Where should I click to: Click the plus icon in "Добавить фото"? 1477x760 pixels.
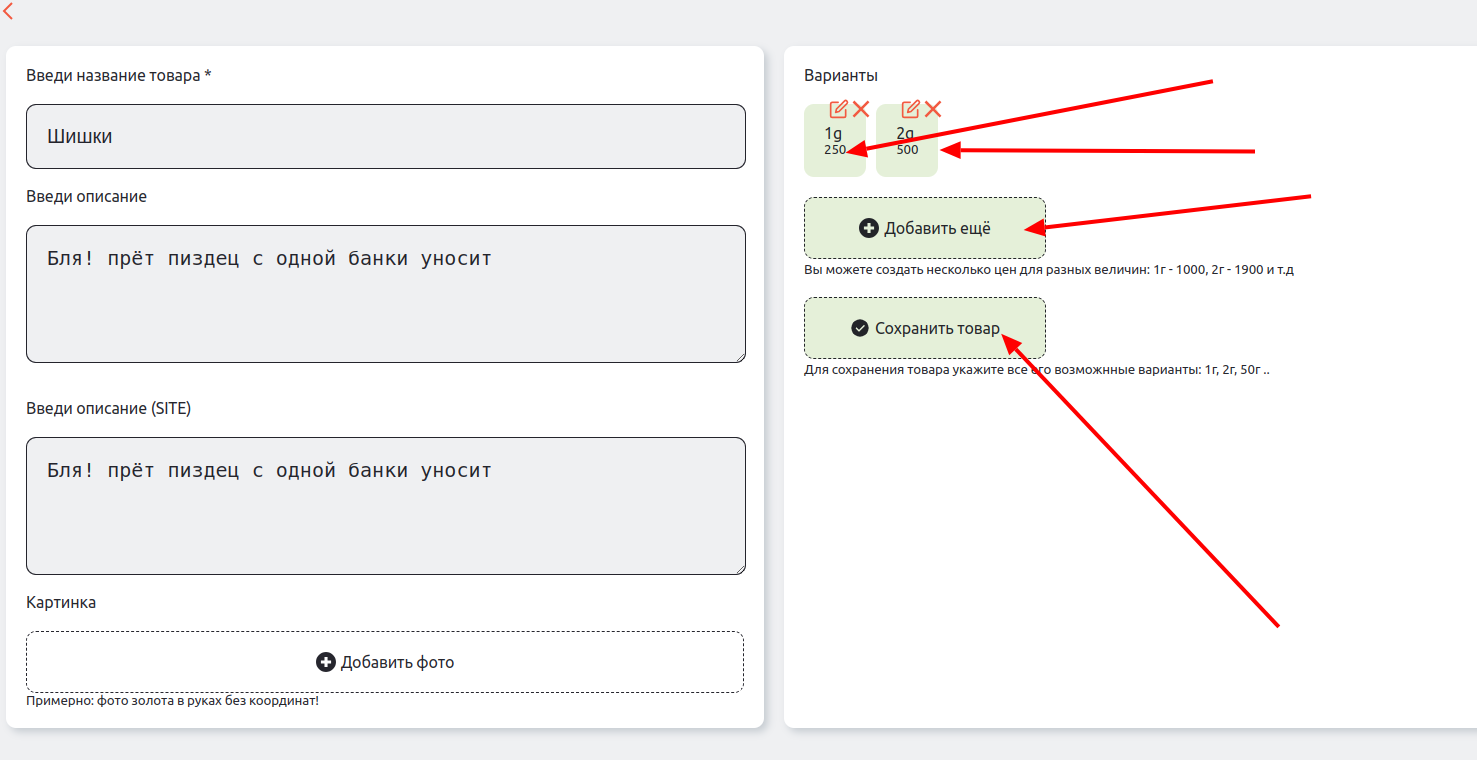pyautogui.click(x=325, y=662)
